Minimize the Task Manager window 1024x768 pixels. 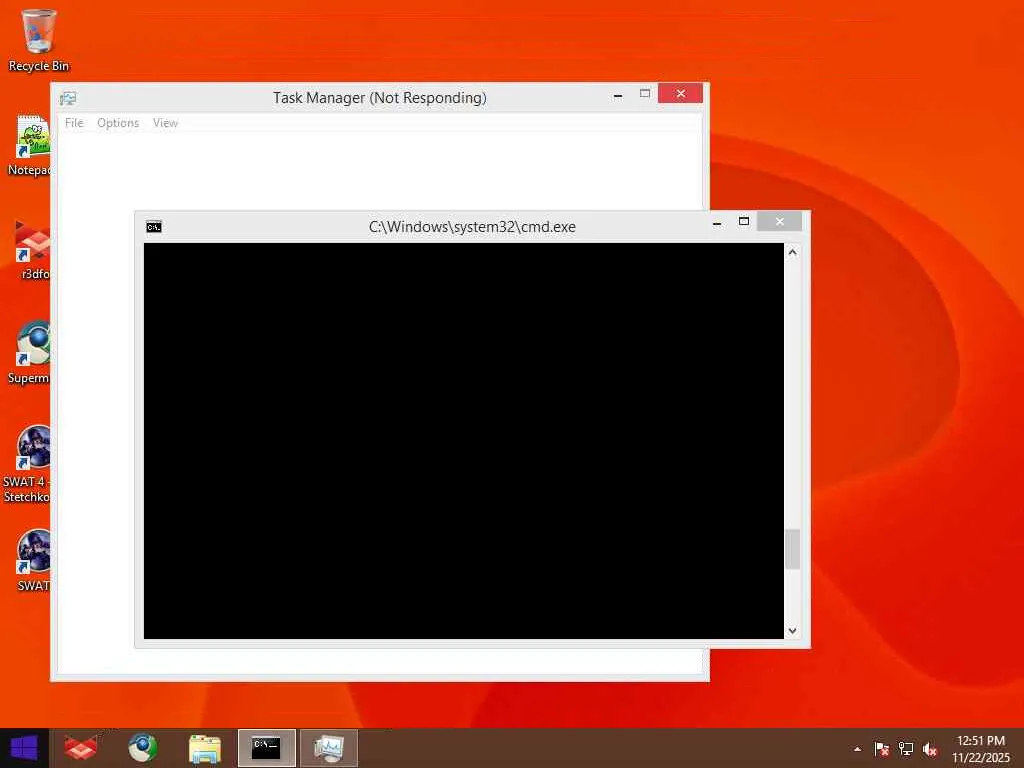click(x=618, y=95)
